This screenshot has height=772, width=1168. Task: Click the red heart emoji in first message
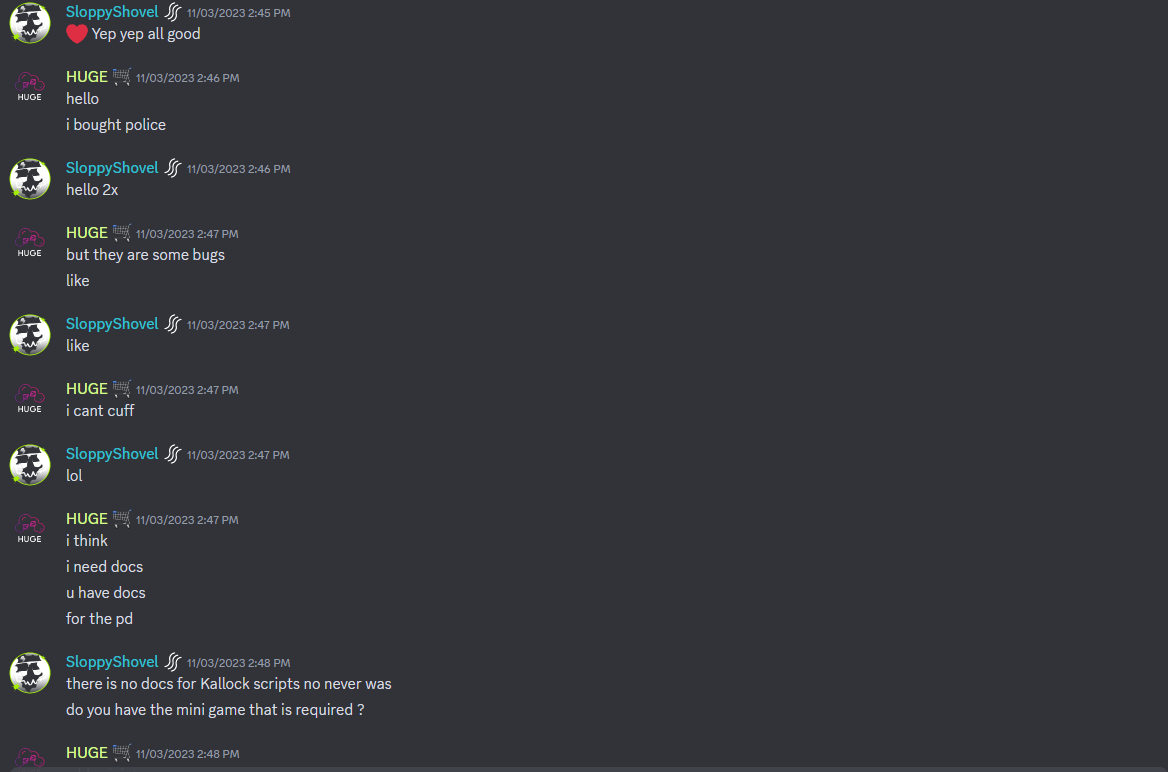coord(77,34)
